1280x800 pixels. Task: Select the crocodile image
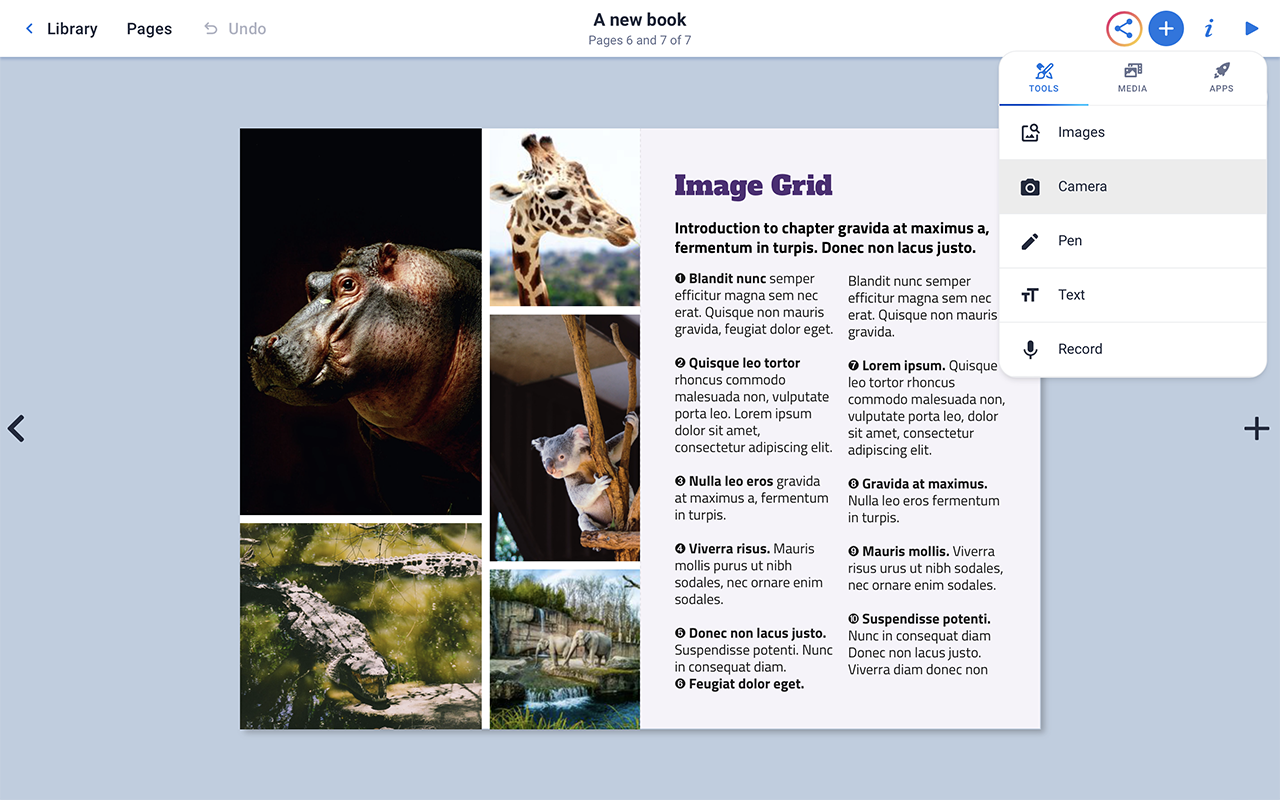tap(361, 626)
